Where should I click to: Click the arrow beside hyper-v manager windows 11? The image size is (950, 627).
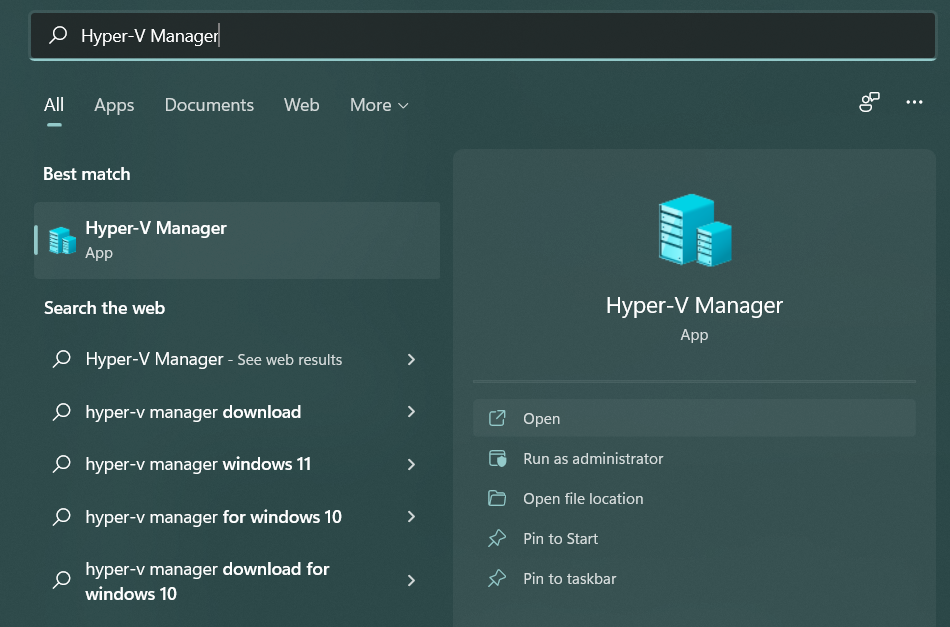411,464
